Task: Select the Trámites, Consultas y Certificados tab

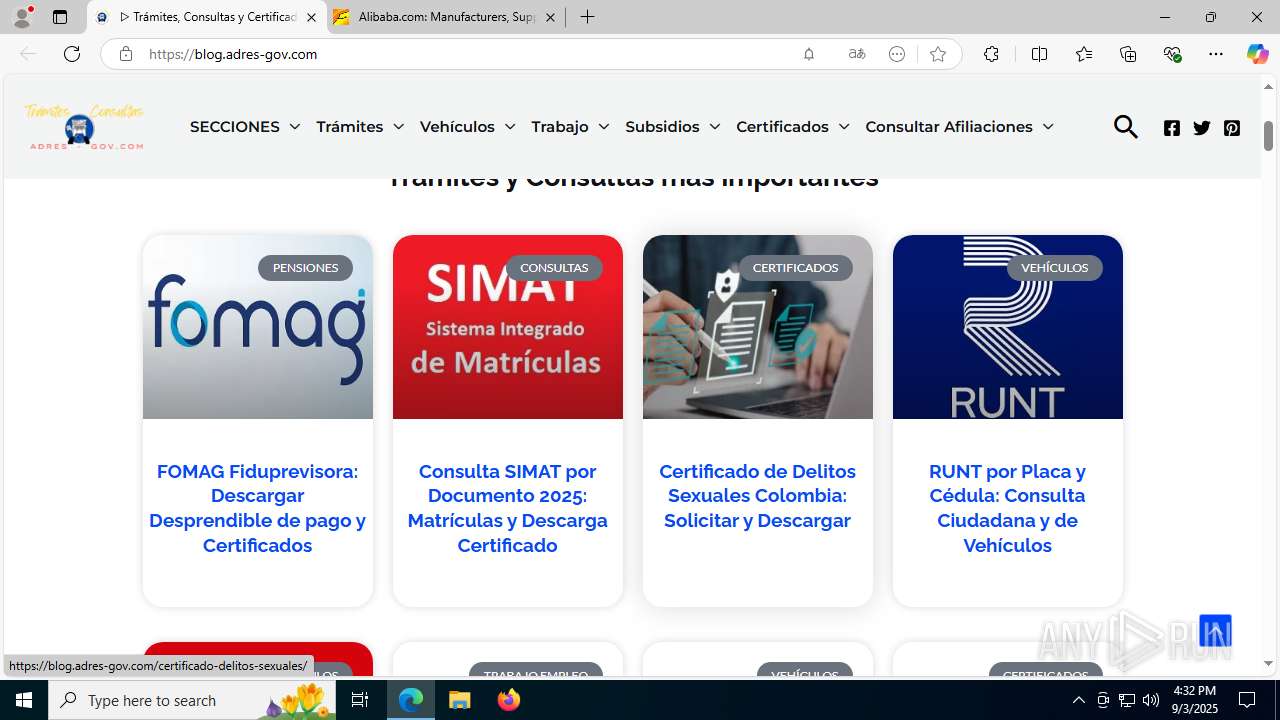Action: pos(207,17)
